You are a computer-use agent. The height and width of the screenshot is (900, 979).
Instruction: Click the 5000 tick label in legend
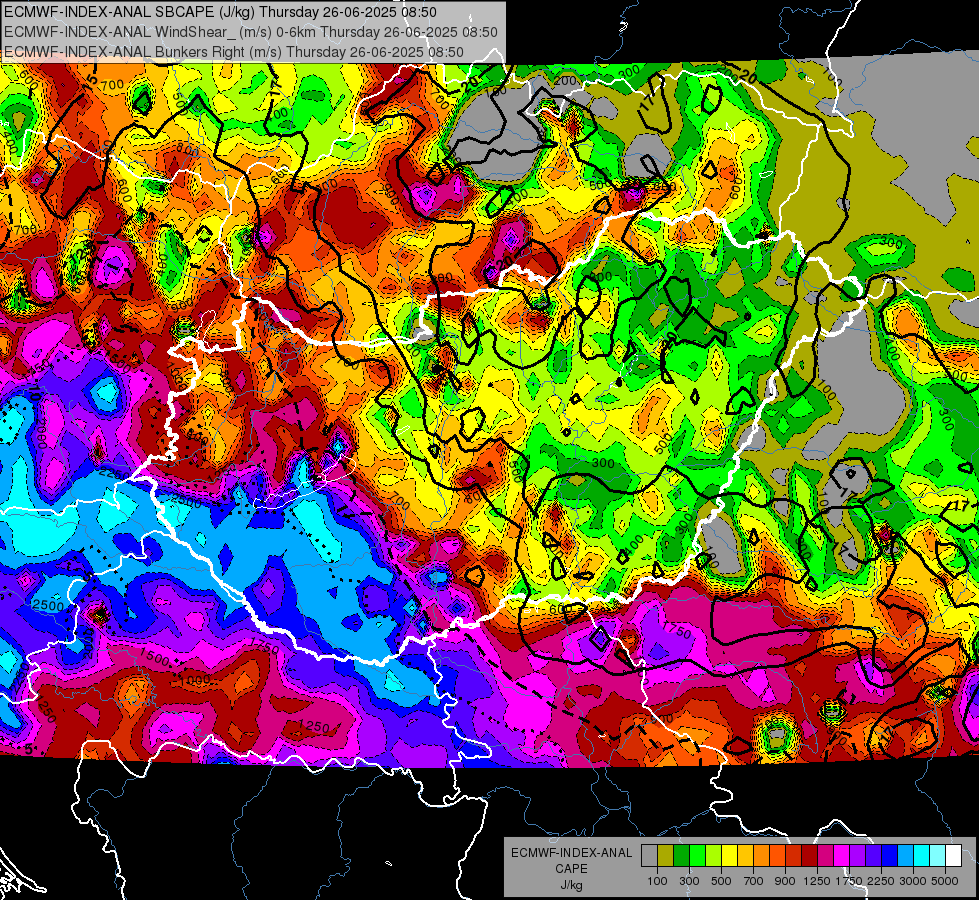(945, 881)
